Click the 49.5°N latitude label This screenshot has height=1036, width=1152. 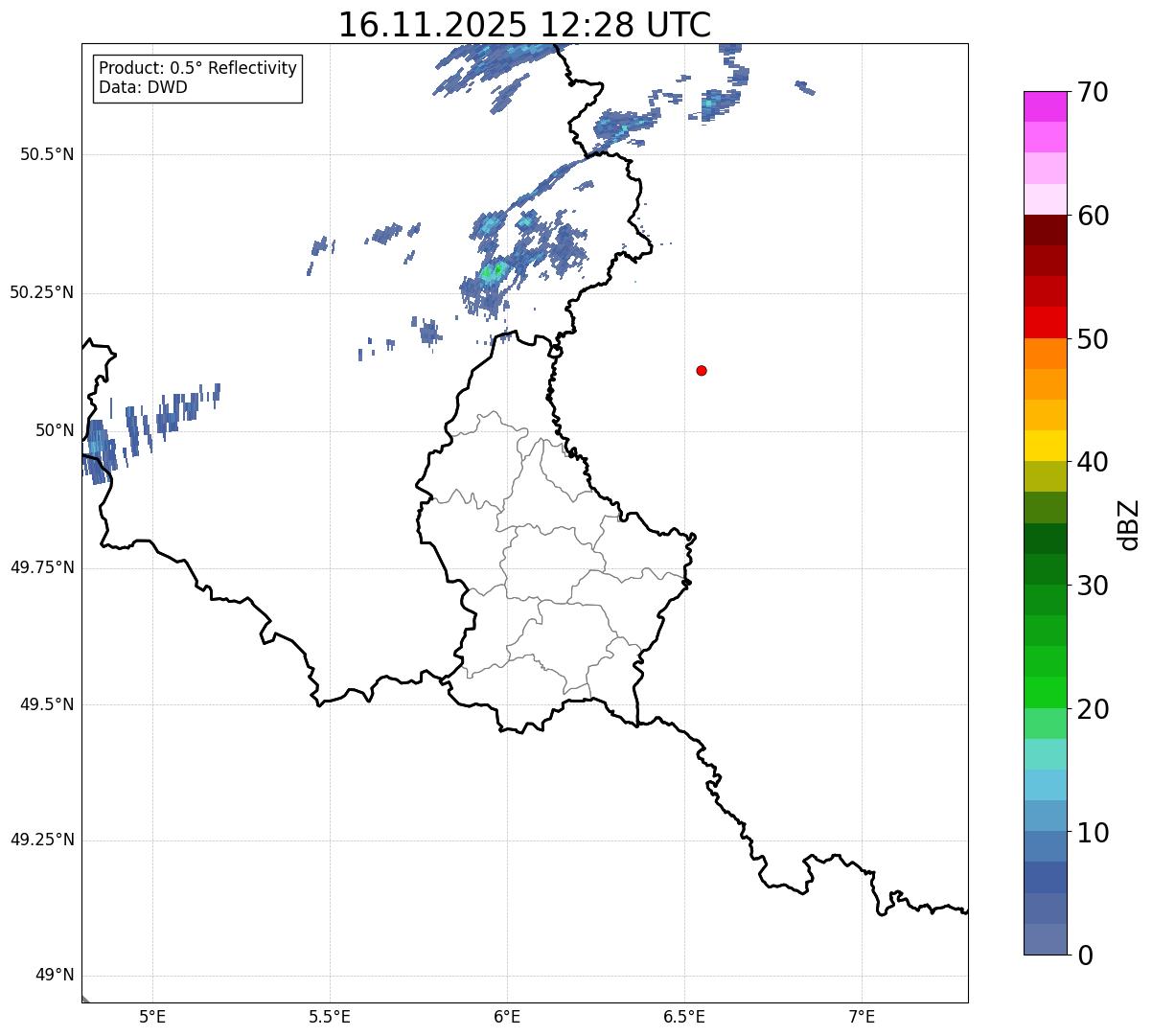click(47, 704)
